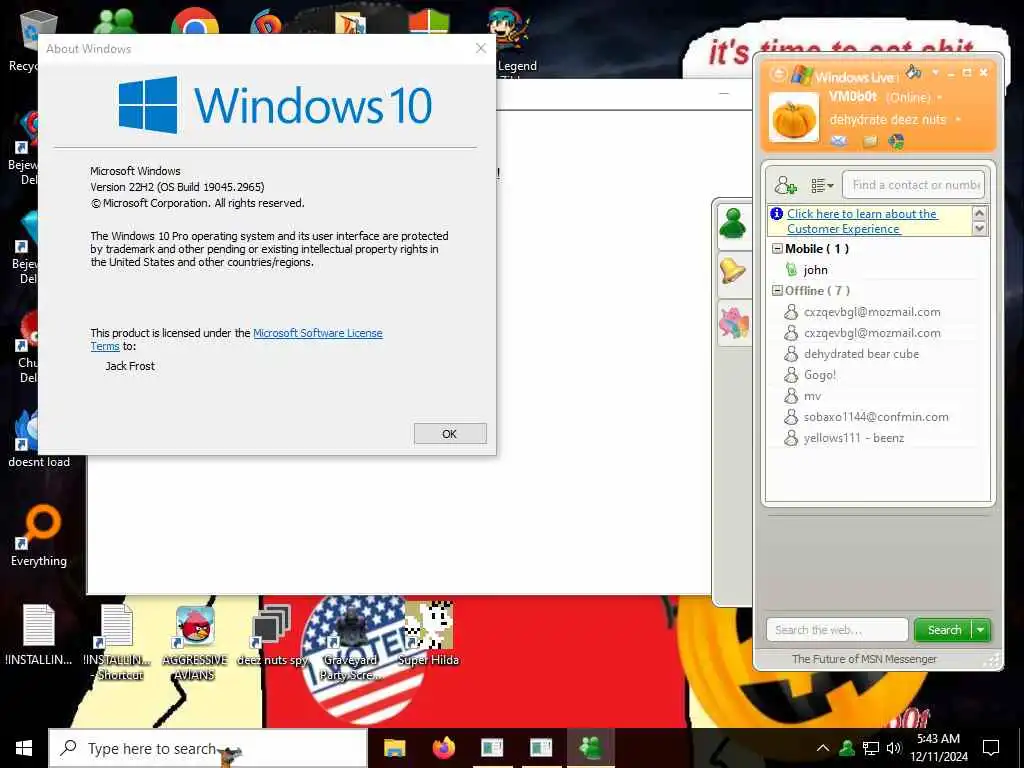Viewport: 1024px width, 768px height.
Task: Open the sharing folders icon in Messenger
Action: click(x=869, y=141)
